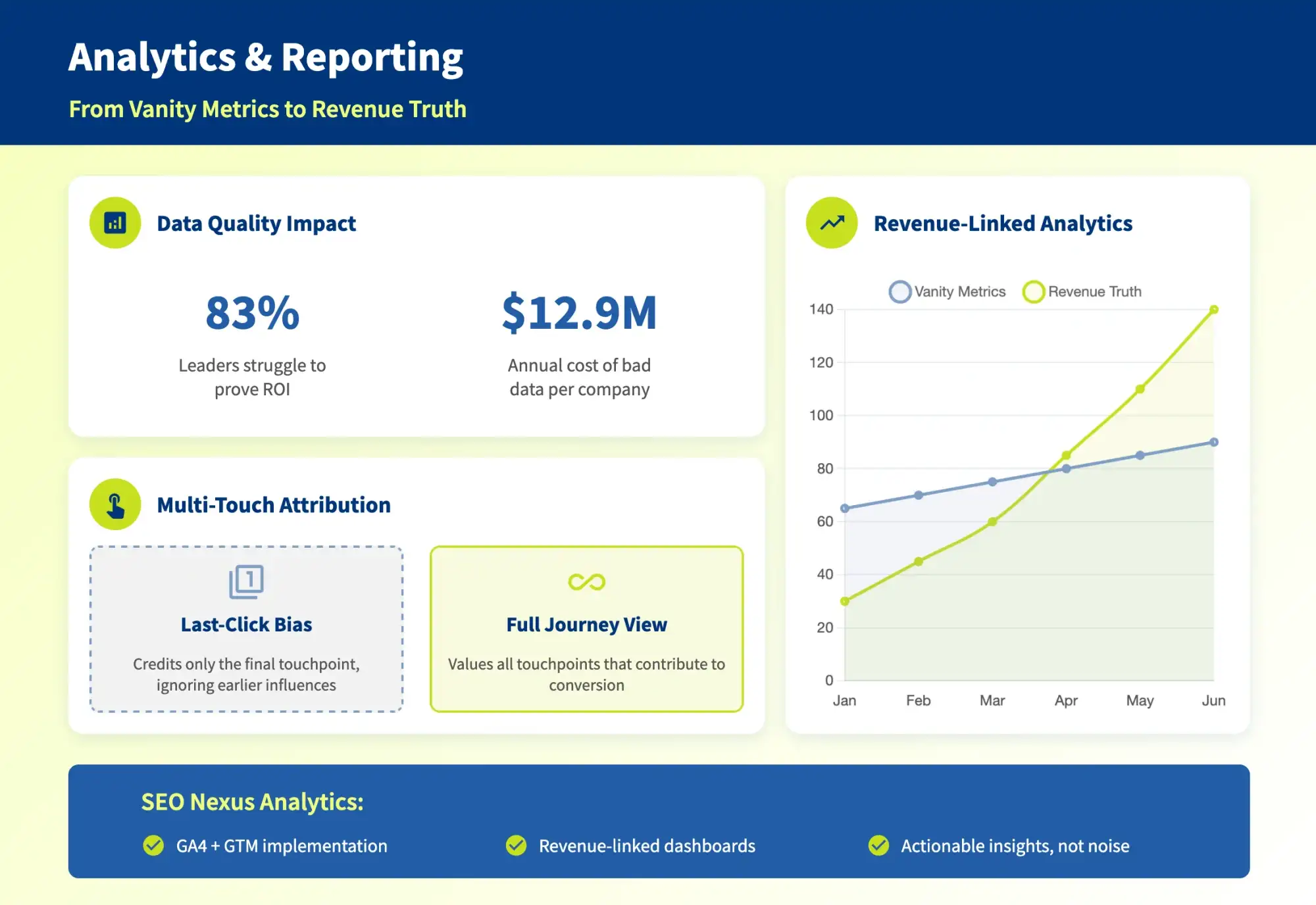This screenshot has width=1316, height=905.
Task: Toggle the Revenue Truth legend circle
Action: [1034, 291]
